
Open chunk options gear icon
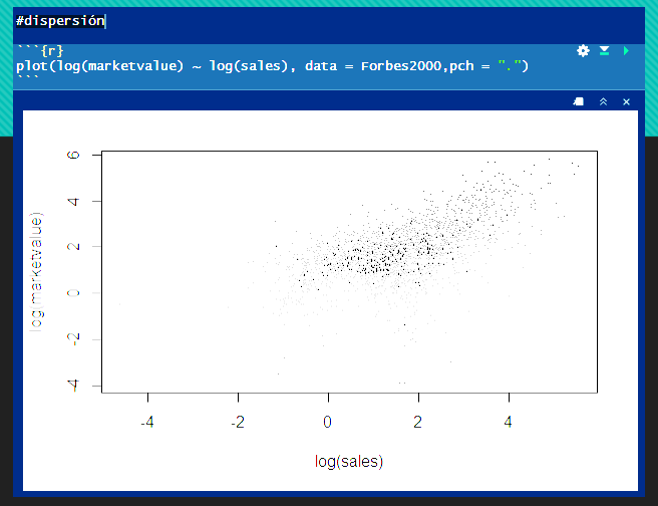pos(583,51)
